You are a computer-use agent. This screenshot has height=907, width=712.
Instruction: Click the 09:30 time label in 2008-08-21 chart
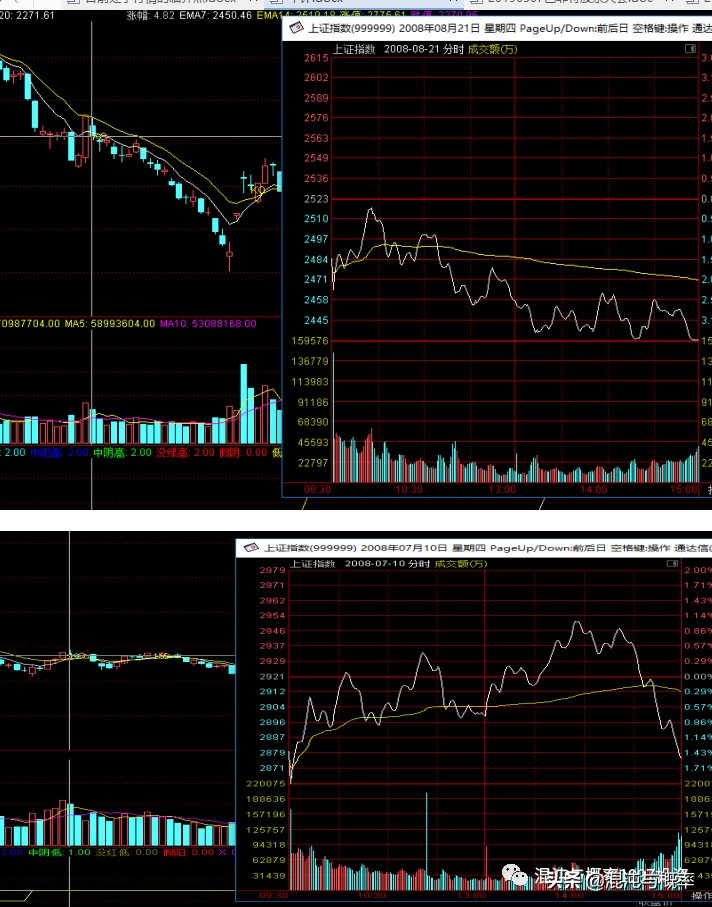[x=317, y=489]
